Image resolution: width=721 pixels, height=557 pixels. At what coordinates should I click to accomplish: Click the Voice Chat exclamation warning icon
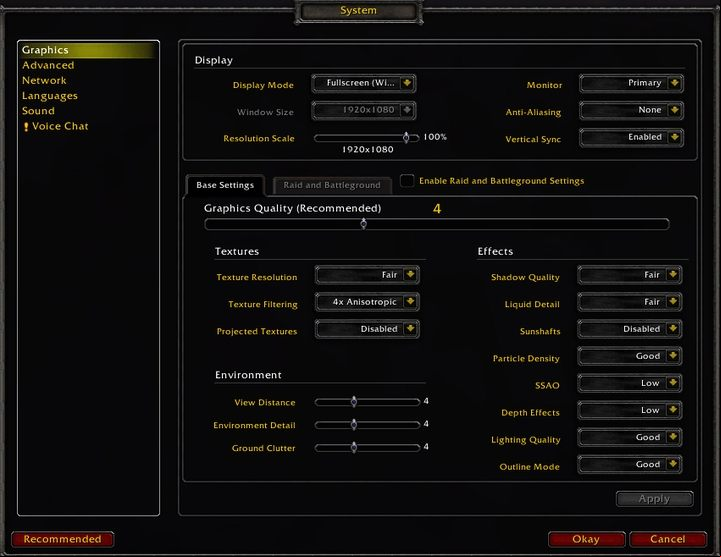click(x=26, y=126)
